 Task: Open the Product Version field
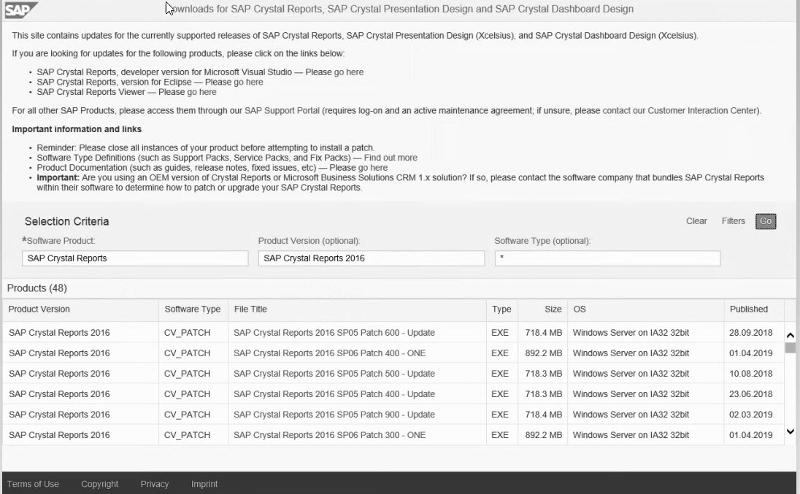click(371, 258)
